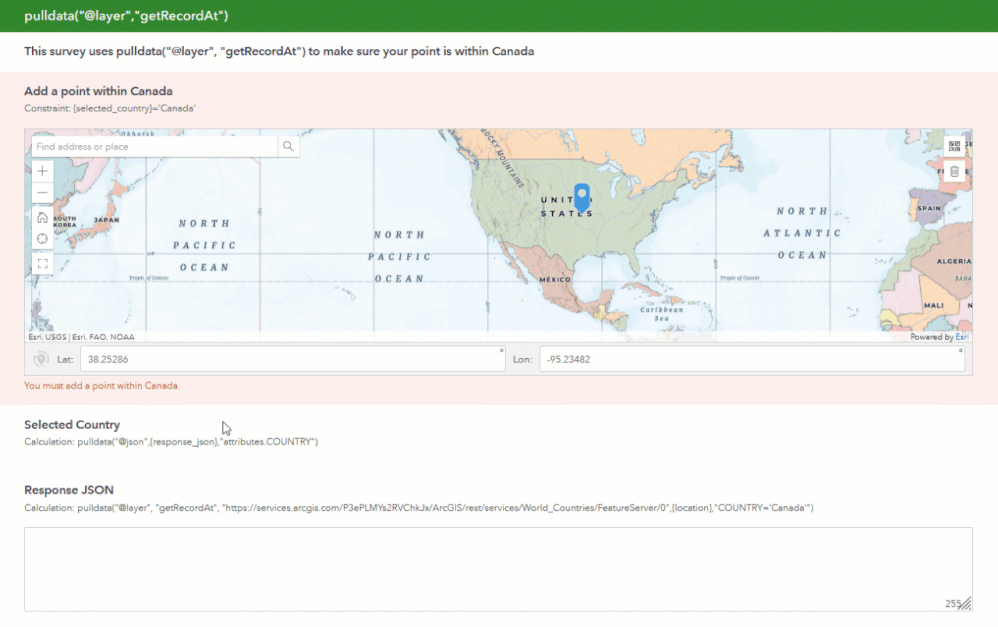Click the Add a point within Canada label
The height and width of the screenshot is (627, 998).
tap(98, 91)
